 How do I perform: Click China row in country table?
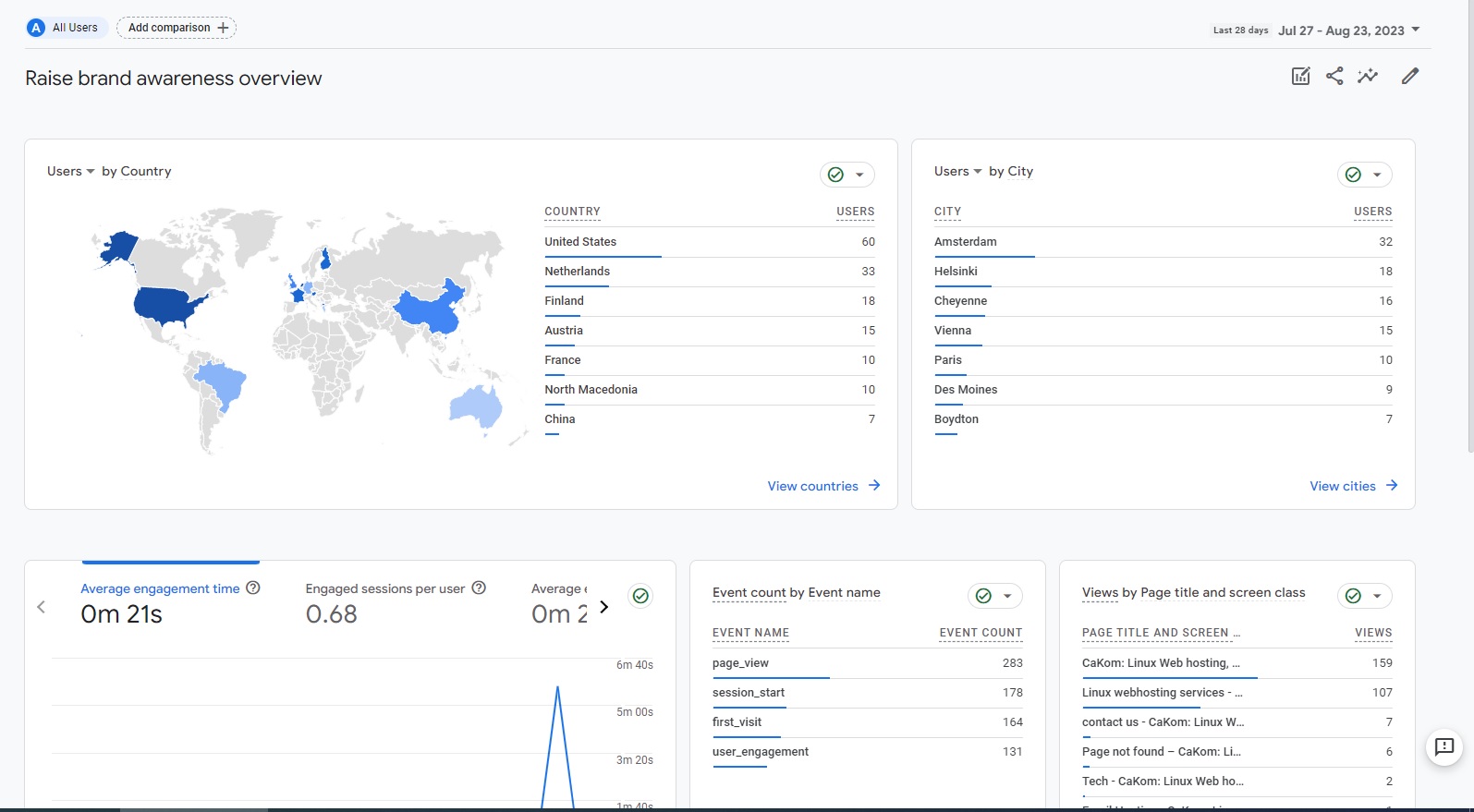coord(710,419)
